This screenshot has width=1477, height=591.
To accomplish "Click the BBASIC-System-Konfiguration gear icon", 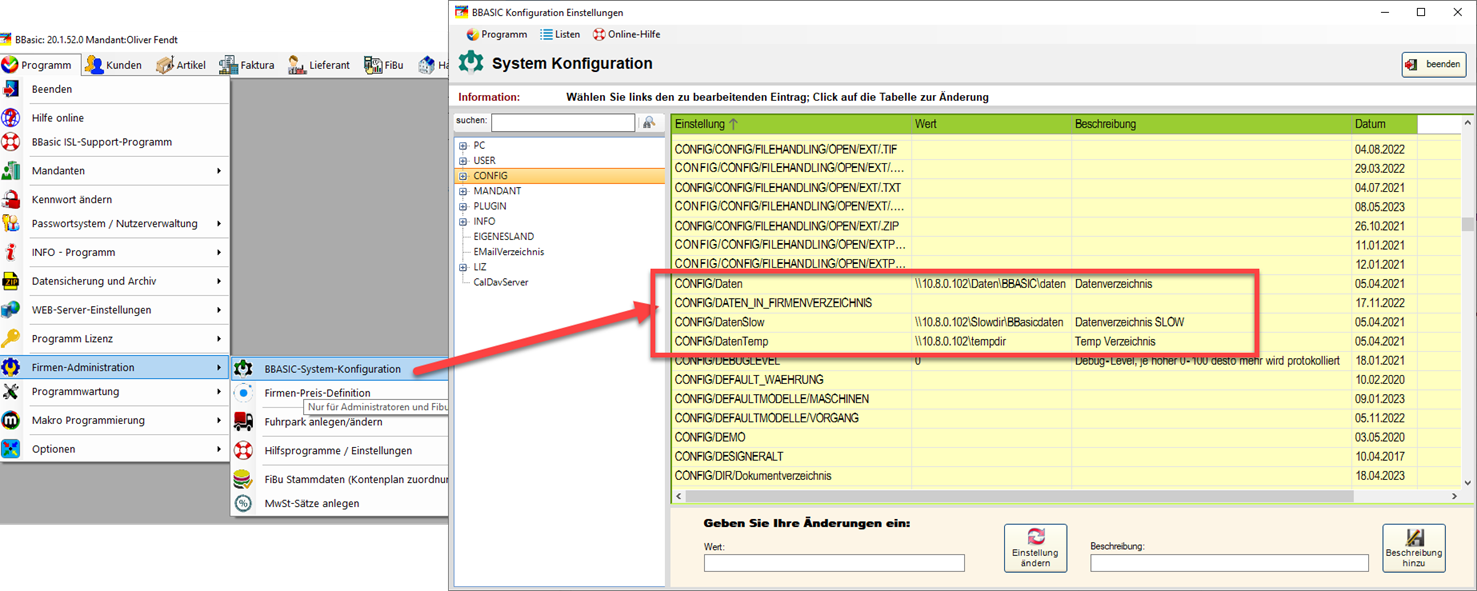I will point(243,368).
